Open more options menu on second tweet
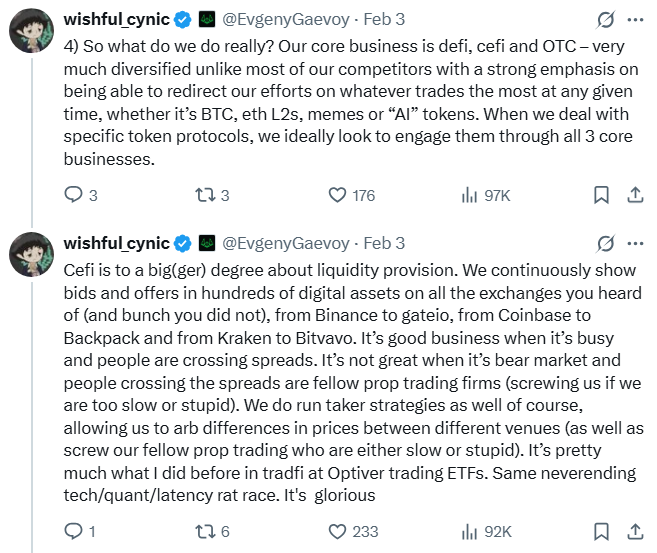The height and width of the screenshot is (553, 657). [635, 243]
